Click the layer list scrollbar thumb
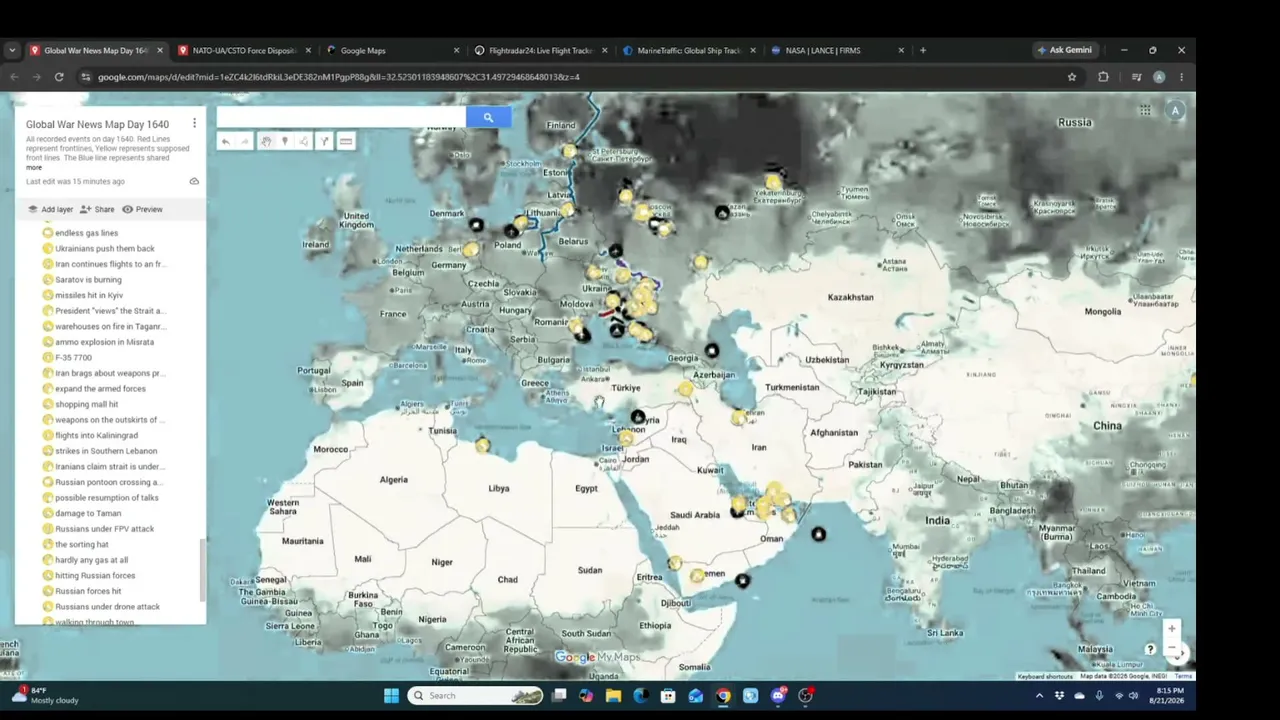The image size is (1280, 720). tap(203, 571)
